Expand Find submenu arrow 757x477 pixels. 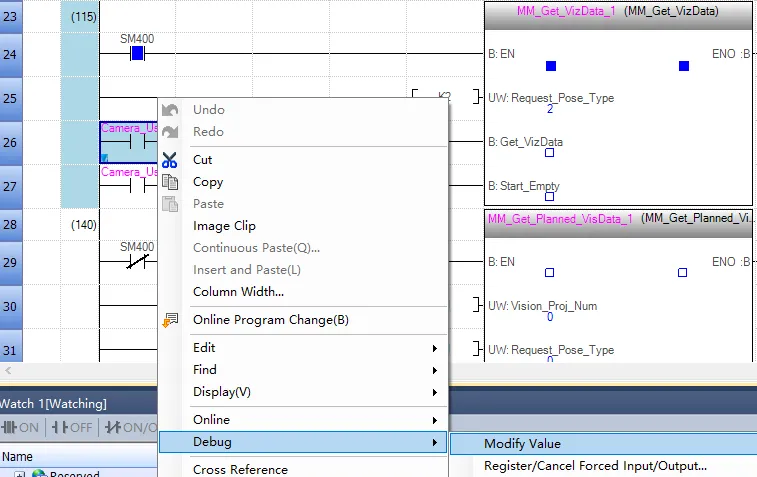coord(435,370)
